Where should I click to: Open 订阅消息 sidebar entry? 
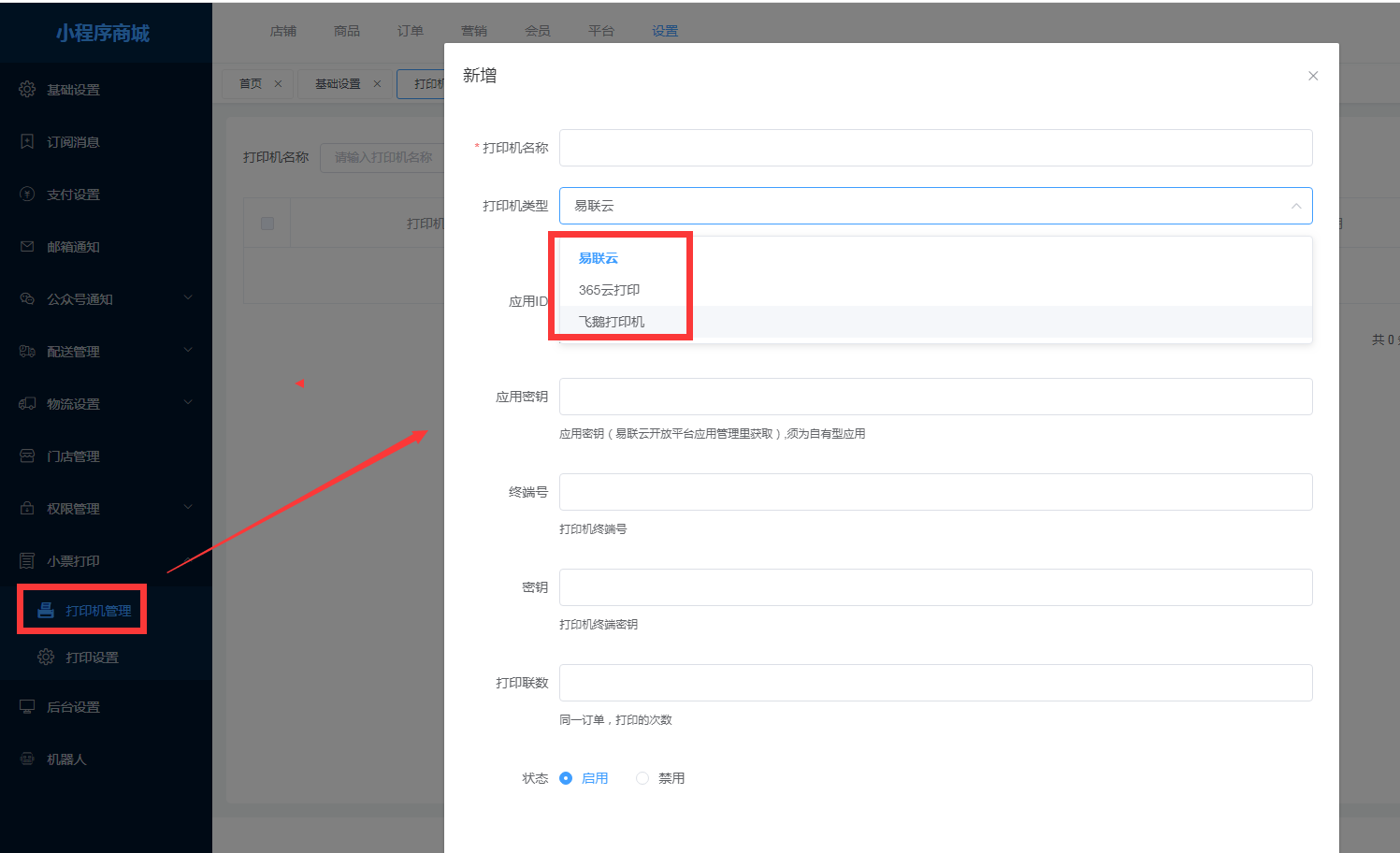coord(73,142)
